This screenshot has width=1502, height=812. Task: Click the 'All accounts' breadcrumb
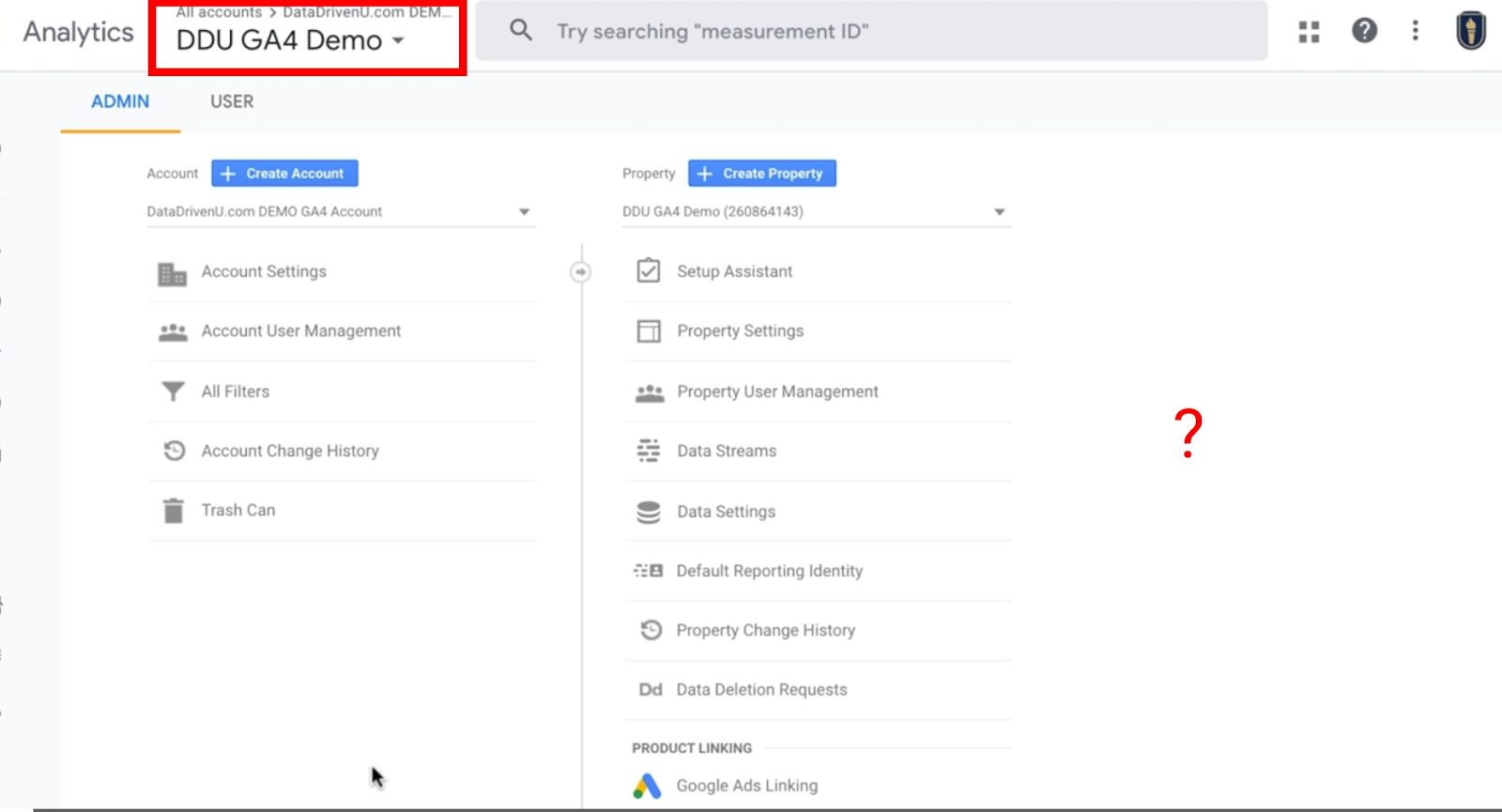[220, 12]
